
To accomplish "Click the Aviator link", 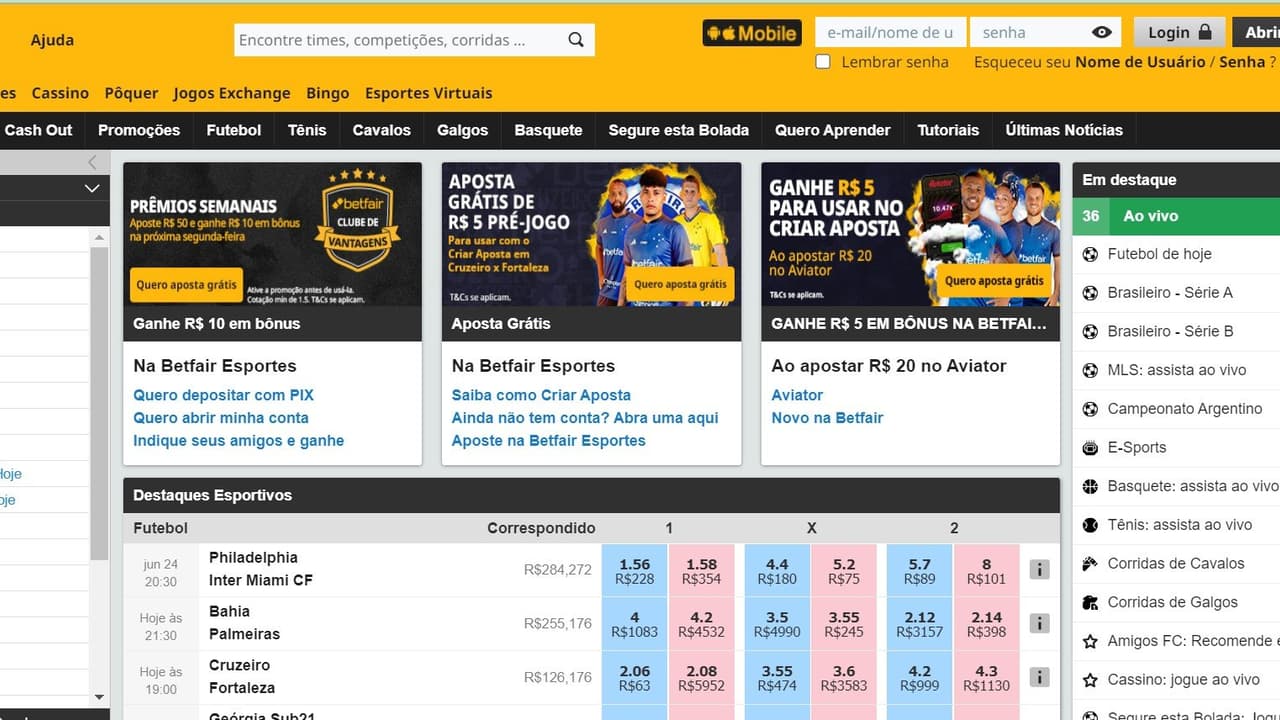I will point(797,395).
